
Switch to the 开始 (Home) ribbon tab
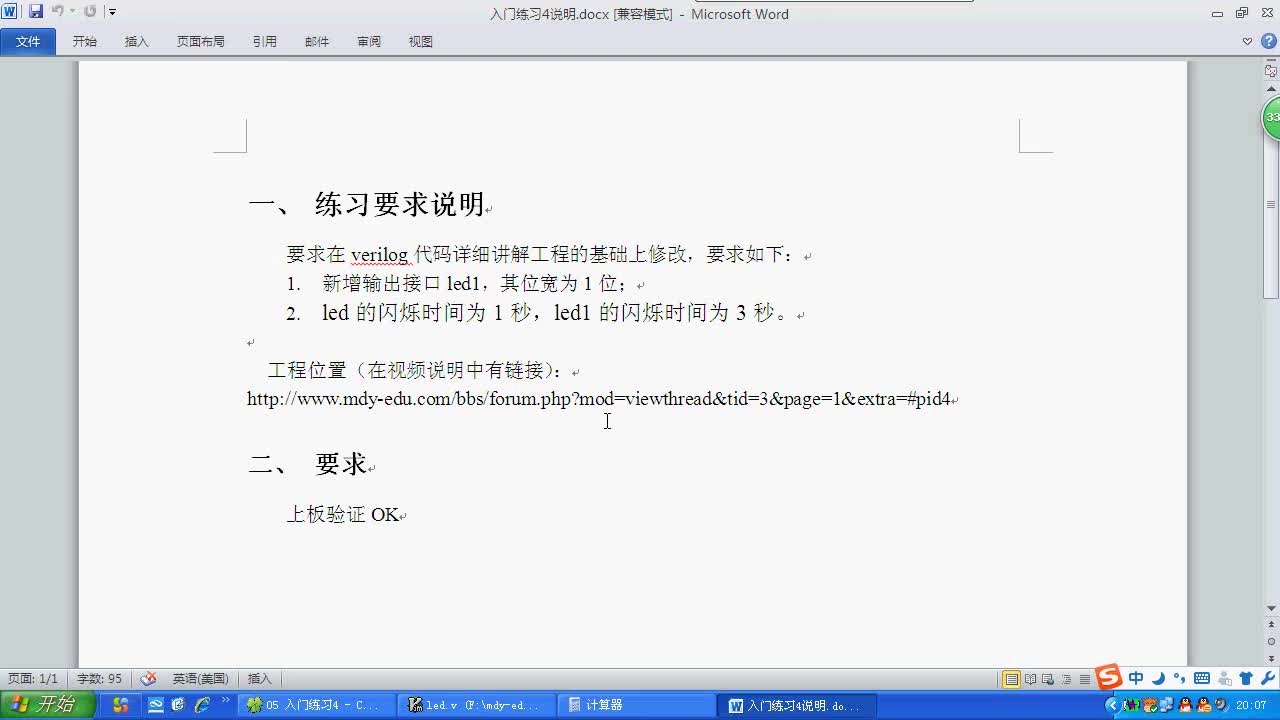click(85, 42)
